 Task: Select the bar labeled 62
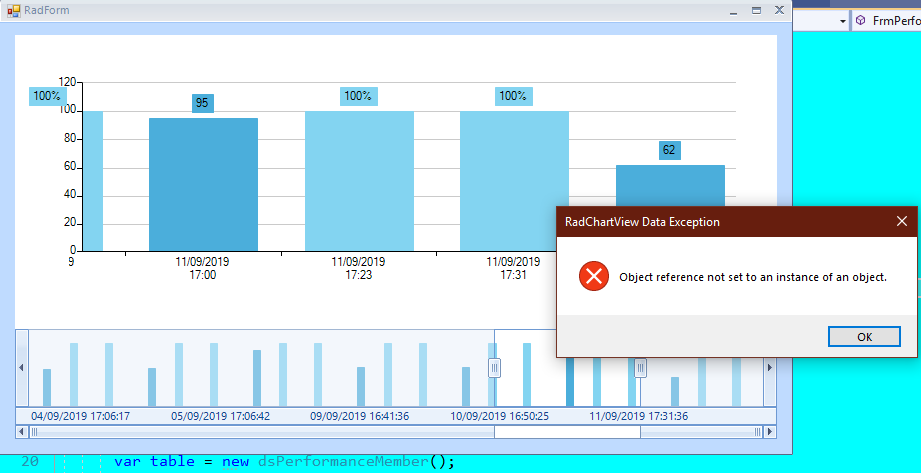[x=670, y=186]
